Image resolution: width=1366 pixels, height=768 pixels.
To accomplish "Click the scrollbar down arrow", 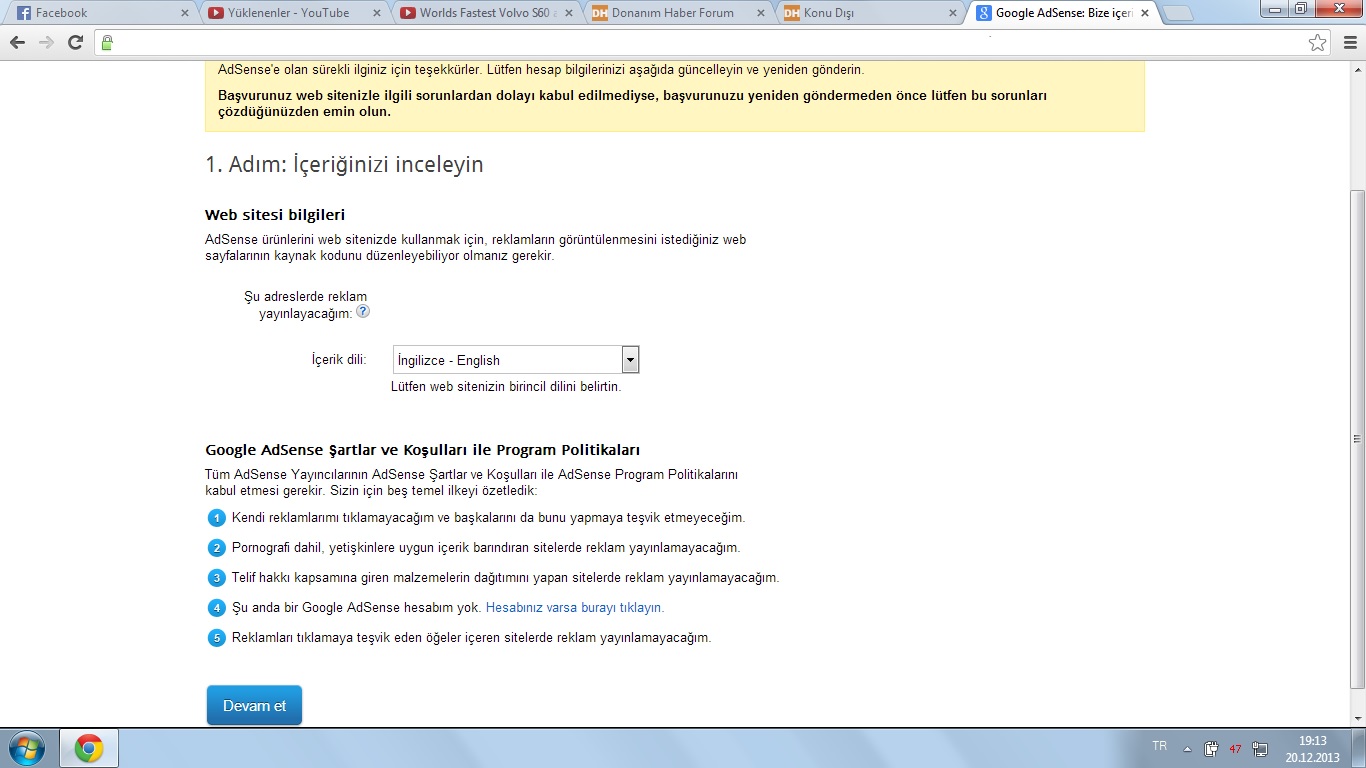I will coord(1357,719).
